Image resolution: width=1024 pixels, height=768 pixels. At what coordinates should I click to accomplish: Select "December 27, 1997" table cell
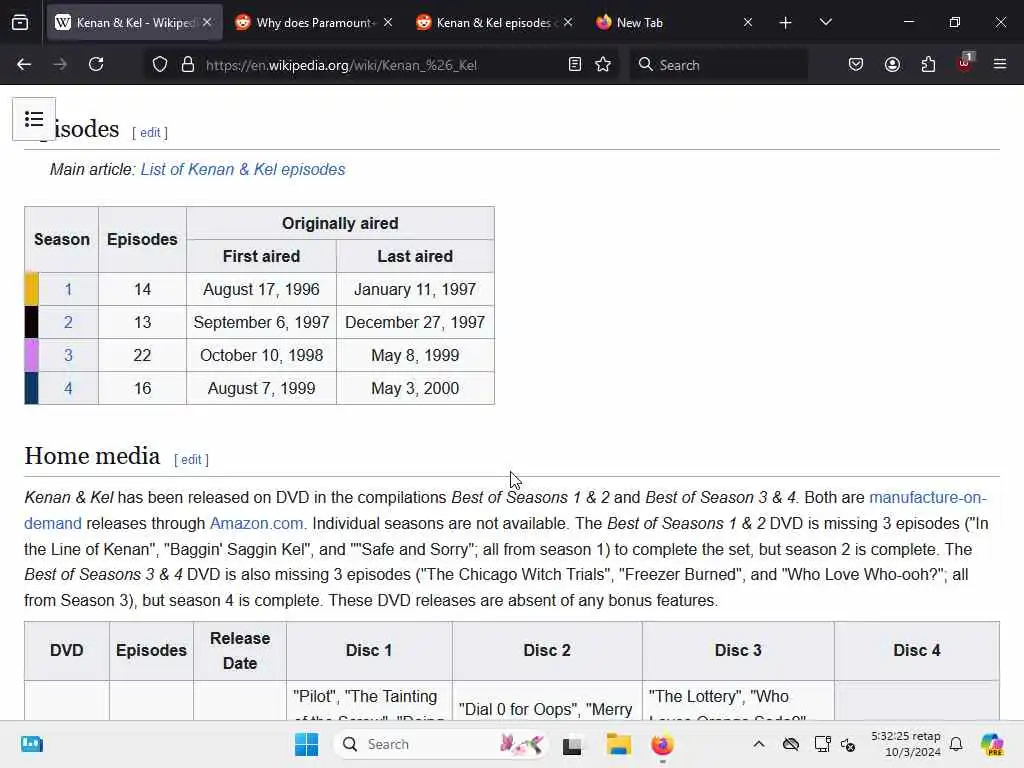coord(415,322)
